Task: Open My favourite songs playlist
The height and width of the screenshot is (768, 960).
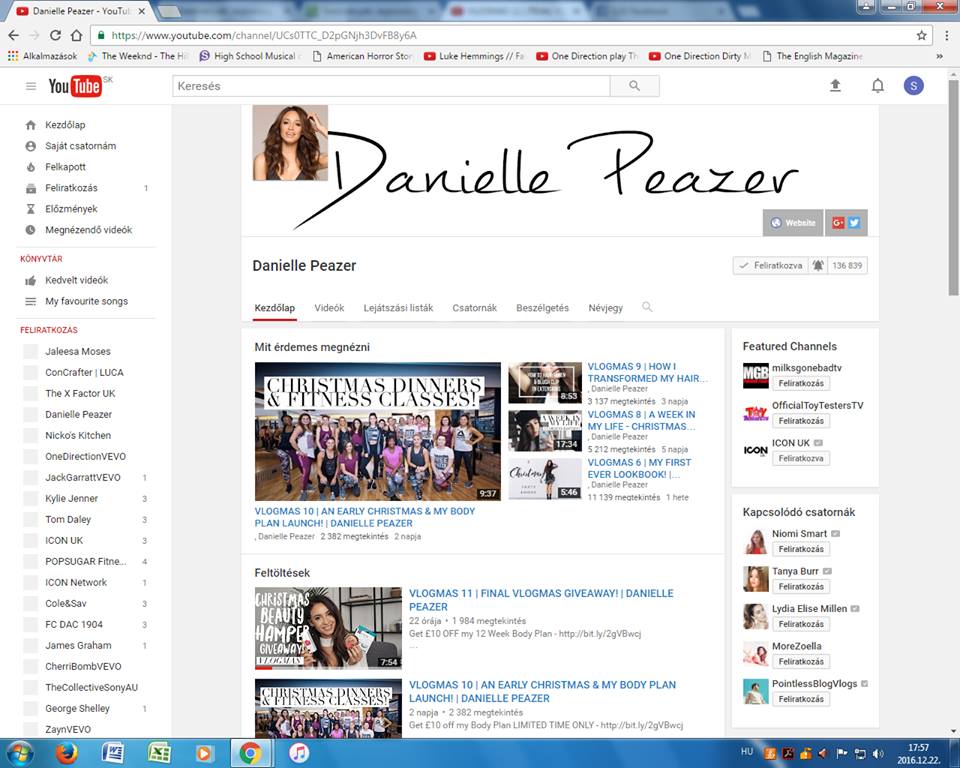Action: click(x=86, y=301)
